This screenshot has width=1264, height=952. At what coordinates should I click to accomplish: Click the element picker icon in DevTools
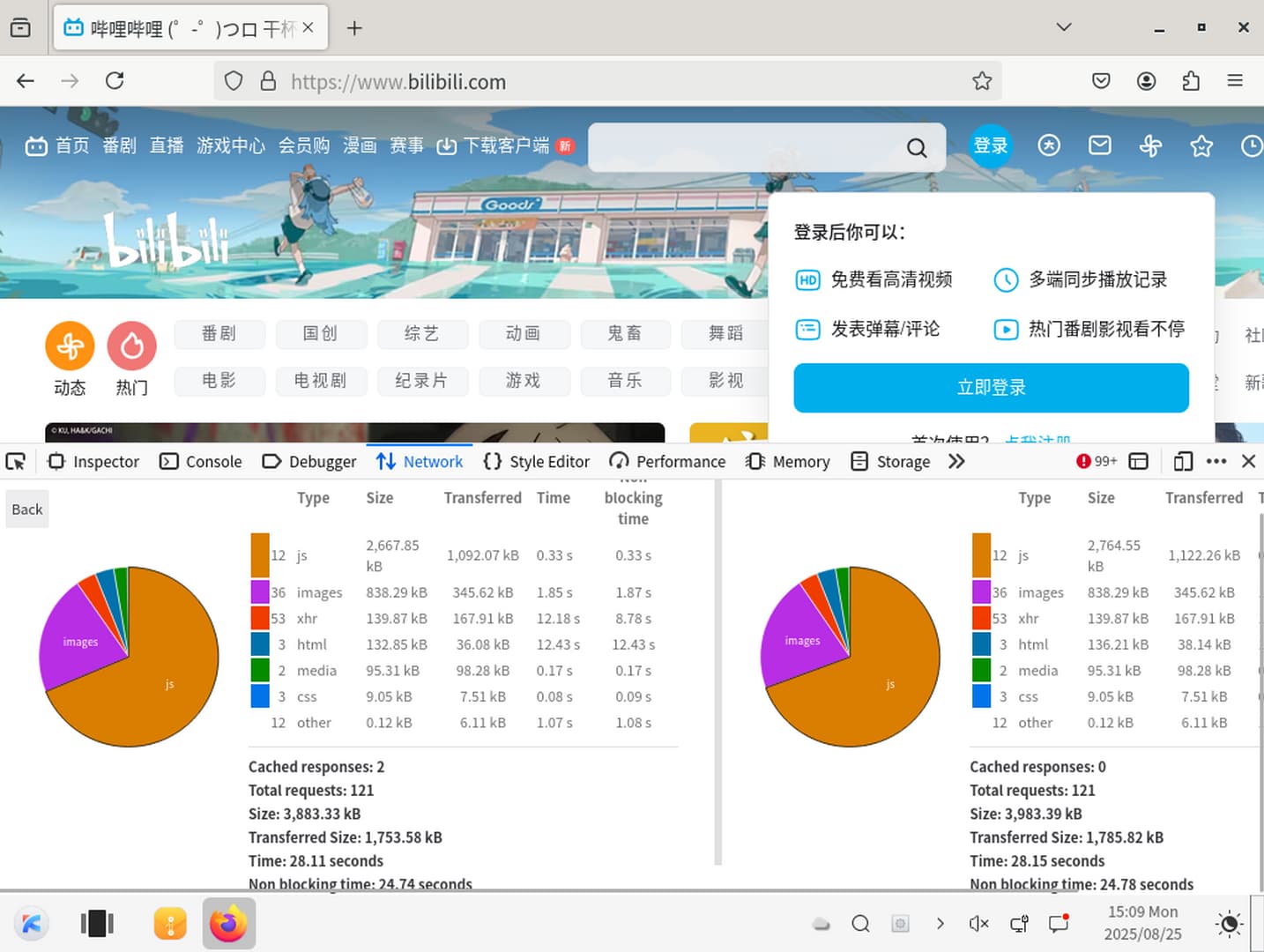click(15, 461)
